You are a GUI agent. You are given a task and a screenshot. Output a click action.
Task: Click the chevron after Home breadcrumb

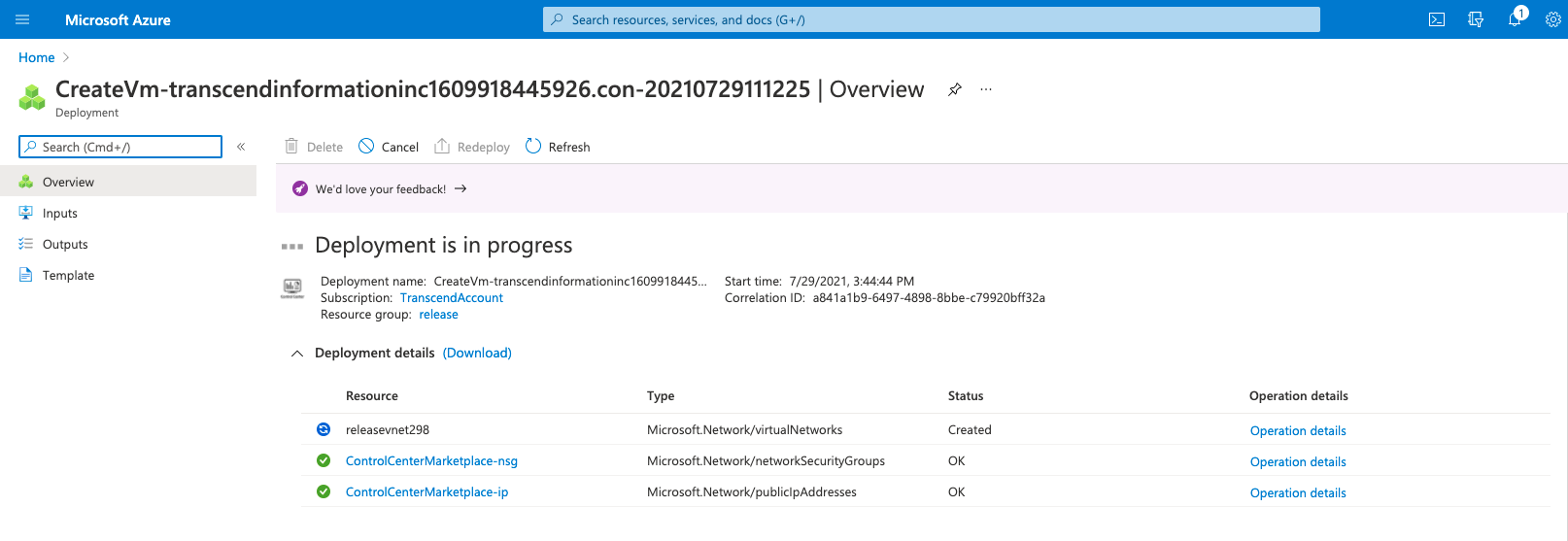pyautogui.click(x=66, y=57)
